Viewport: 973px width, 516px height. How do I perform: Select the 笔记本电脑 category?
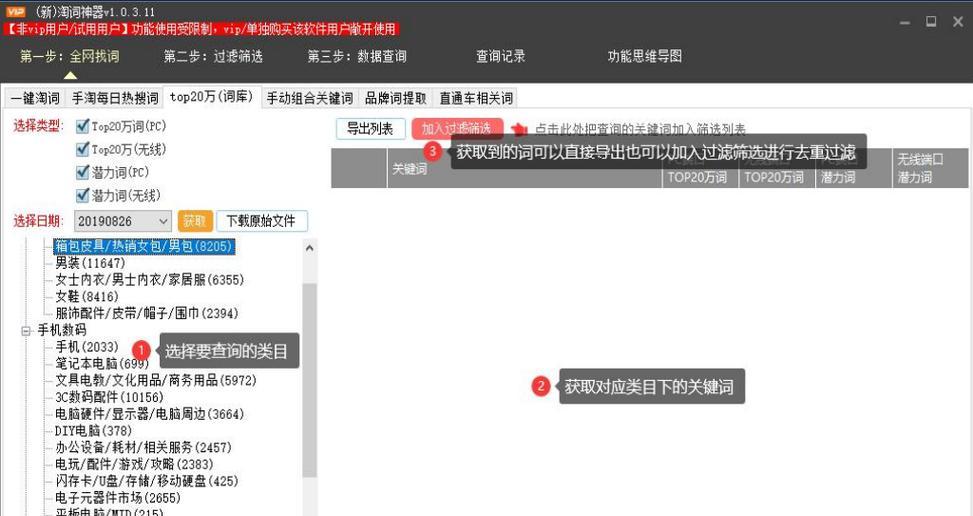[102, 363]
